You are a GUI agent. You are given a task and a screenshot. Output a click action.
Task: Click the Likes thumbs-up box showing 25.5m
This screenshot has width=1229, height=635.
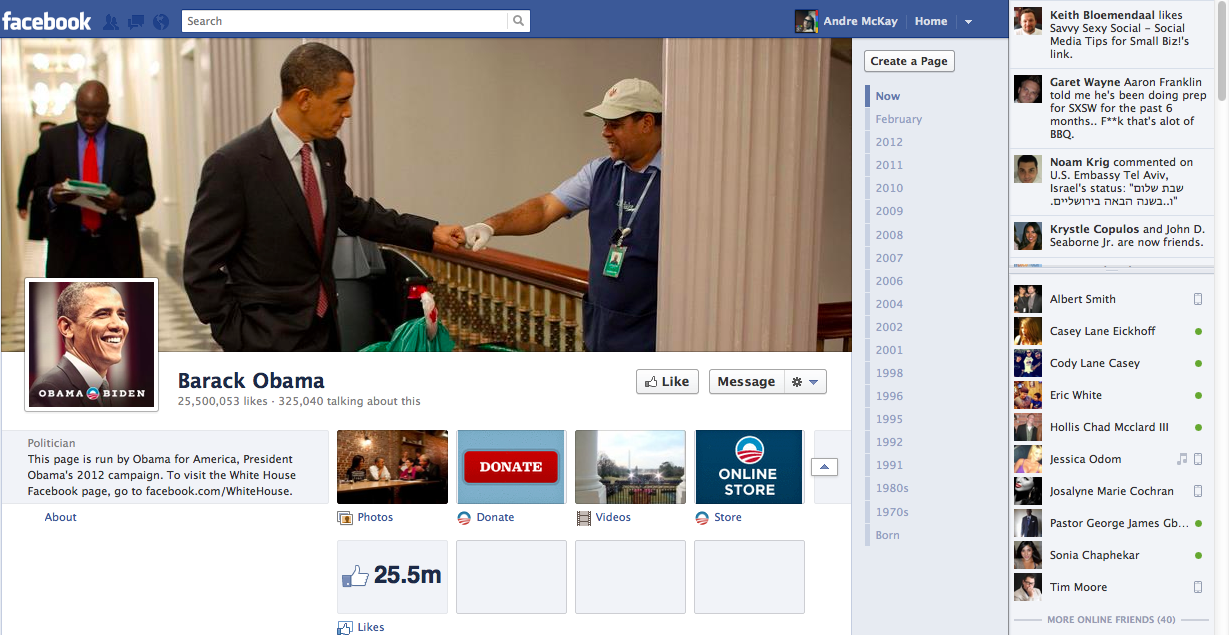click(x=392, y=578)
